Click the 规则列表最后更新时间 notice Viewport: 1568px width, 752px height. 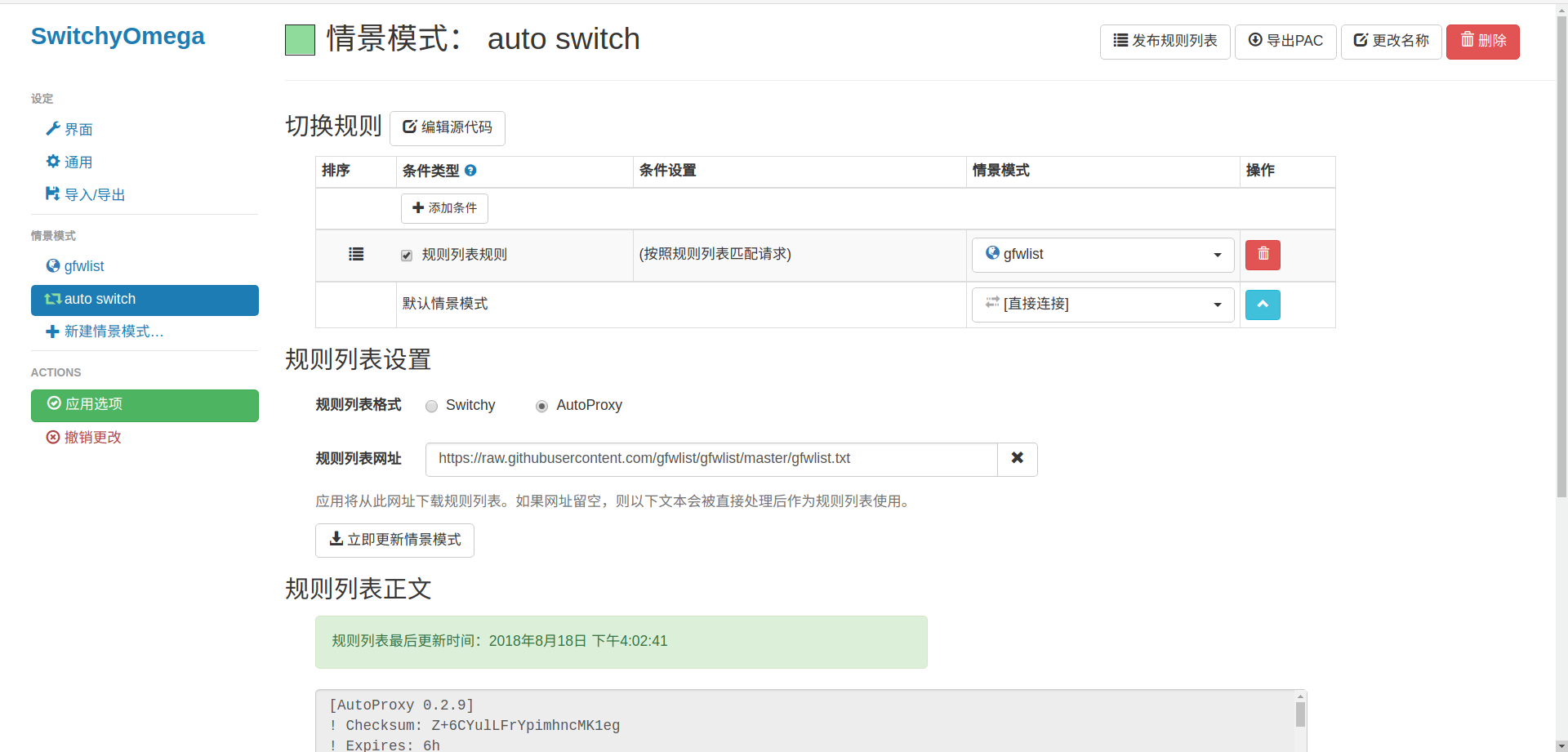621,642
